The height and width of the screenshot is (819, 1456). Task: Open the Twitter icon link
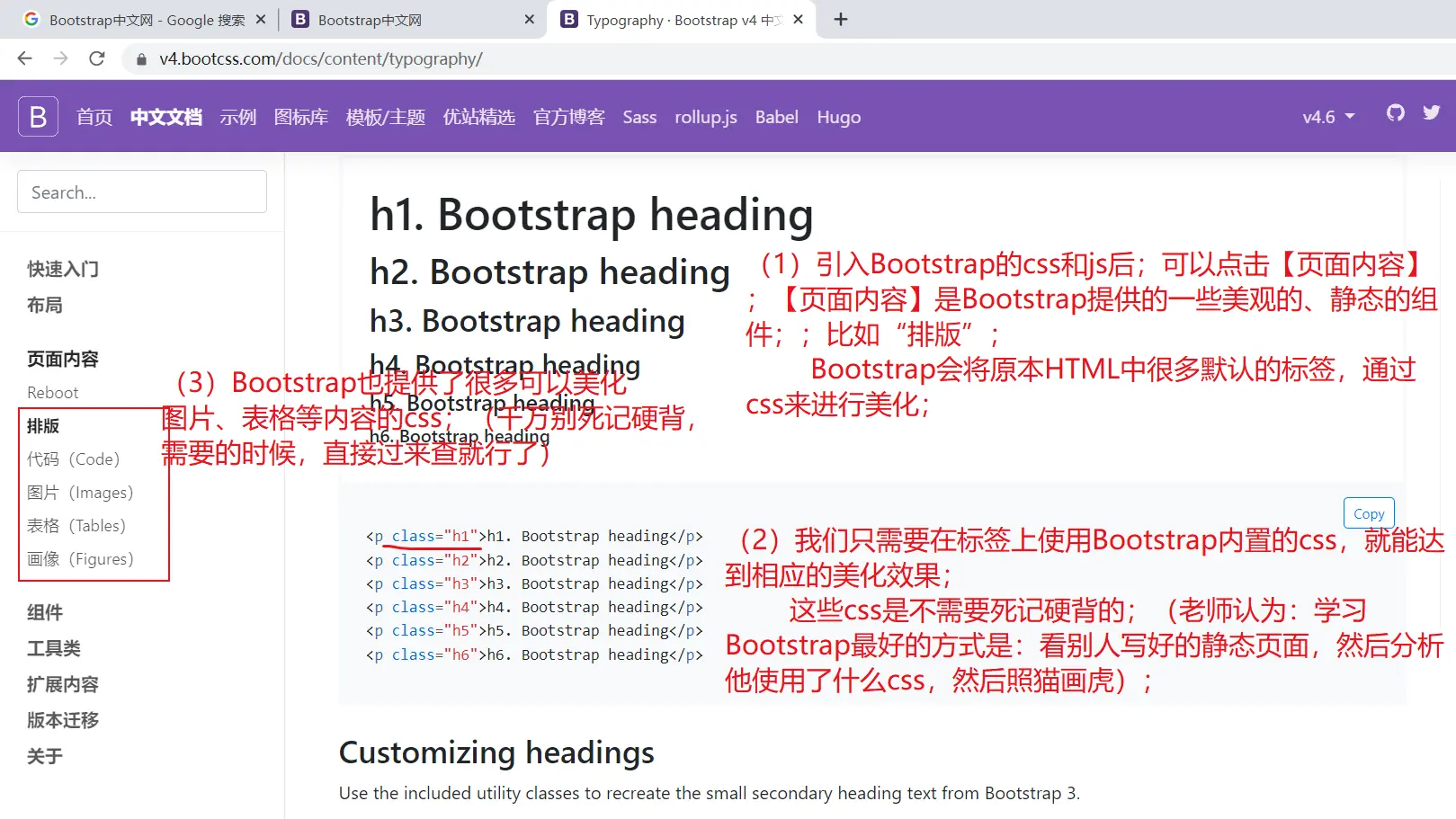tap(1431, 113)
